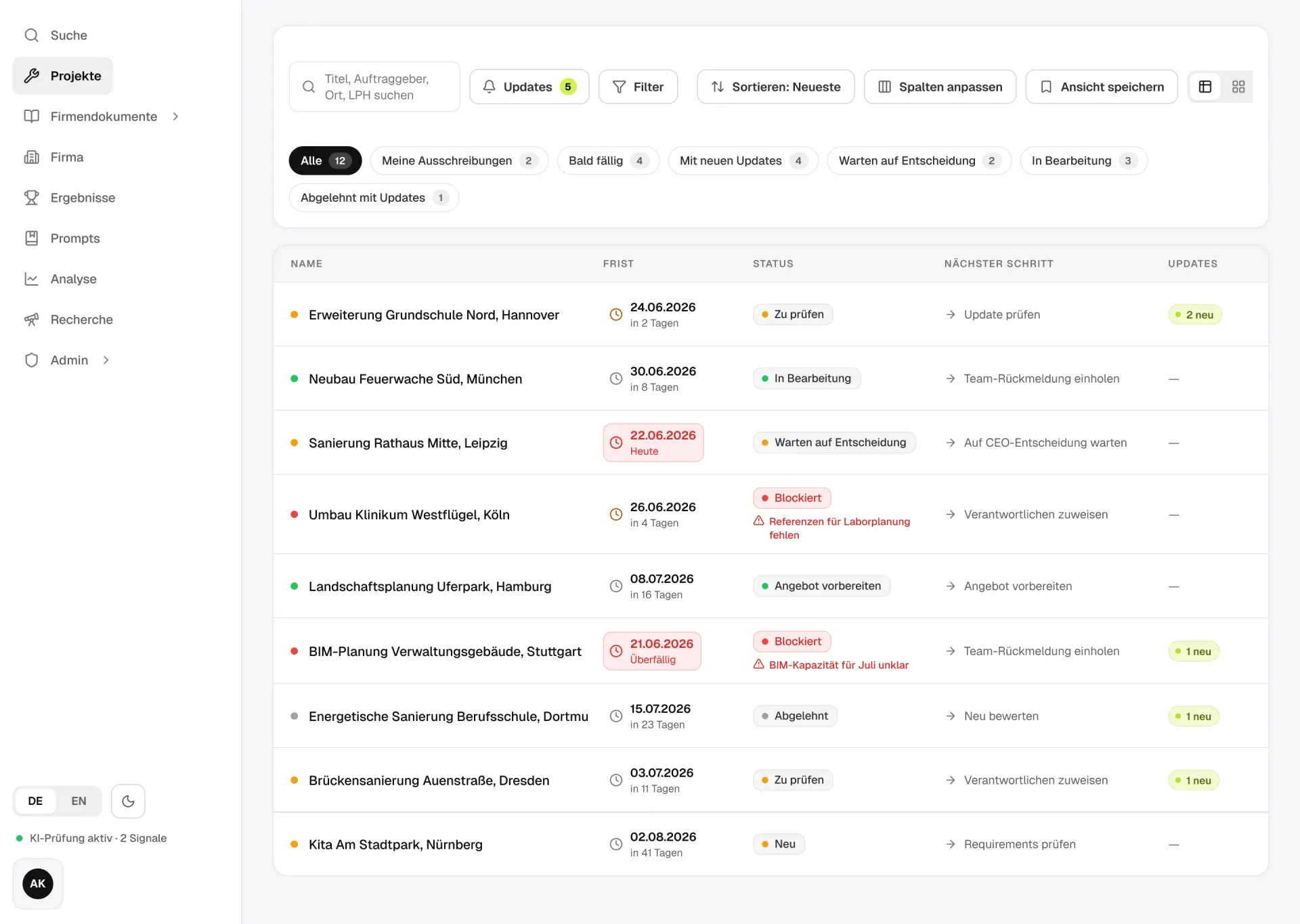
Task: Select the Bald fällig filter tab
Action: point(608,160)
